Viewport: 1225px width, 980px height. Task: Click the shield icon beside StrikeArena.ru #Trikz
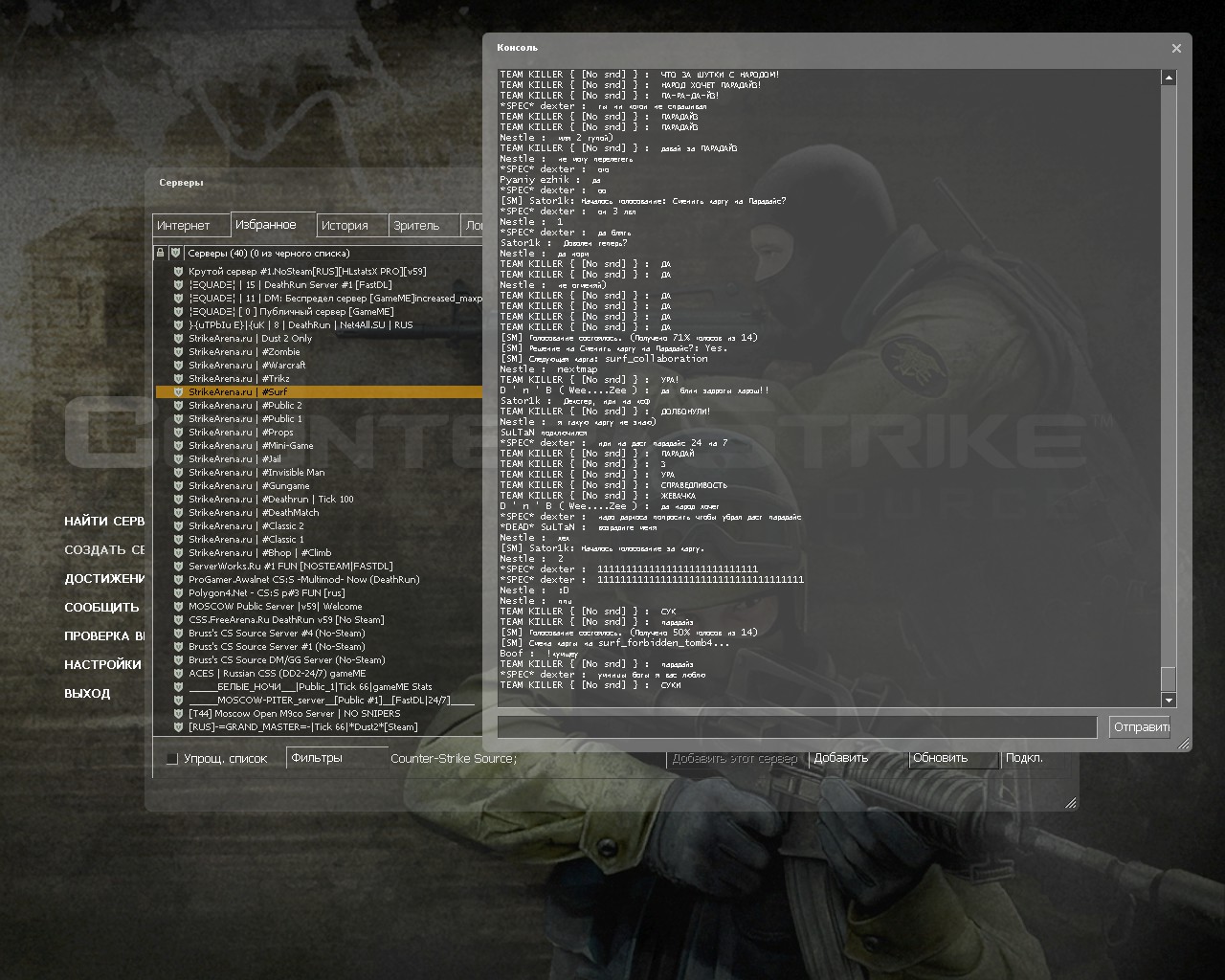[178, 379]
